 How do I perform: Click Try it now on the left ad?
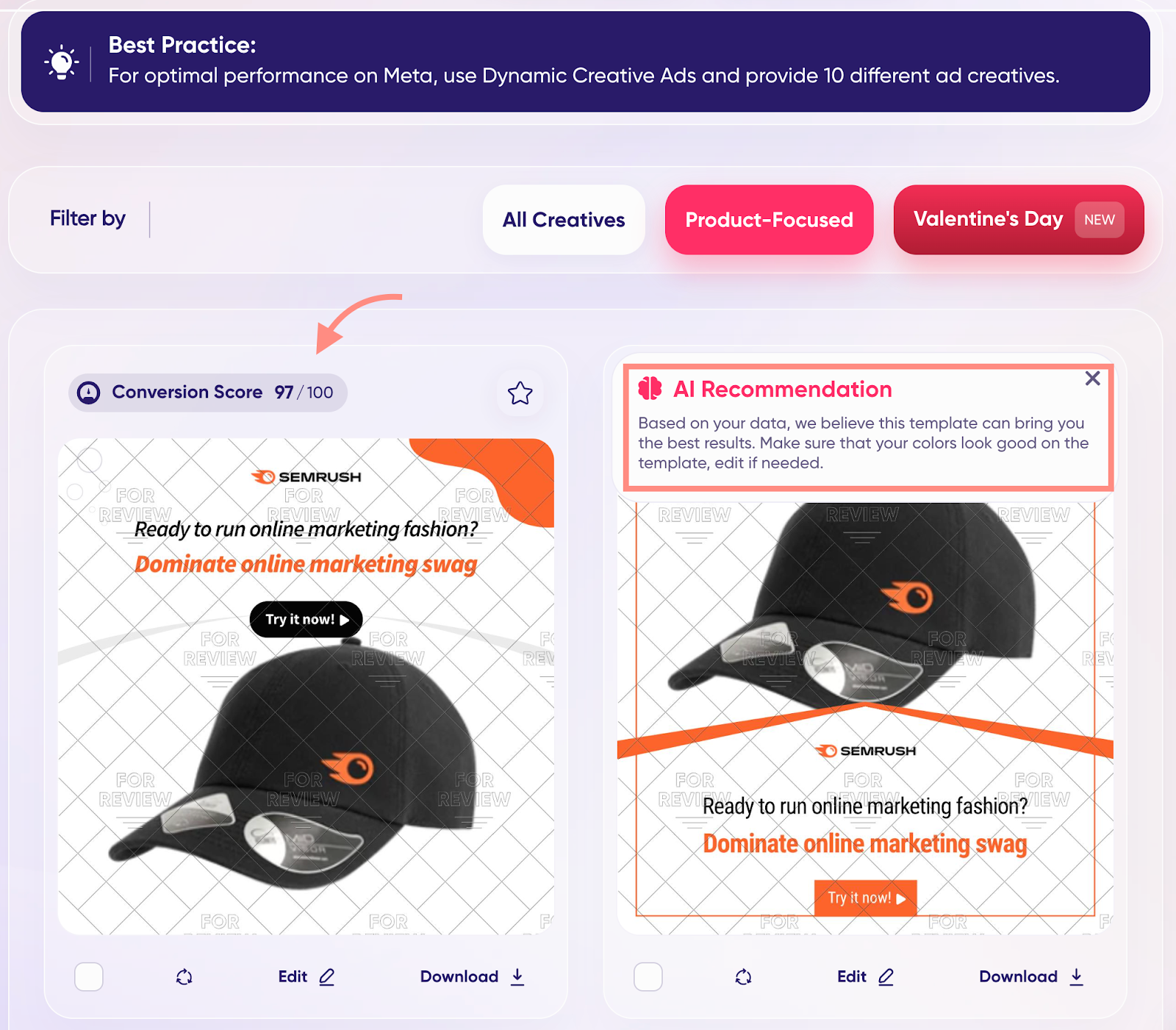click(x=305, y=619)
